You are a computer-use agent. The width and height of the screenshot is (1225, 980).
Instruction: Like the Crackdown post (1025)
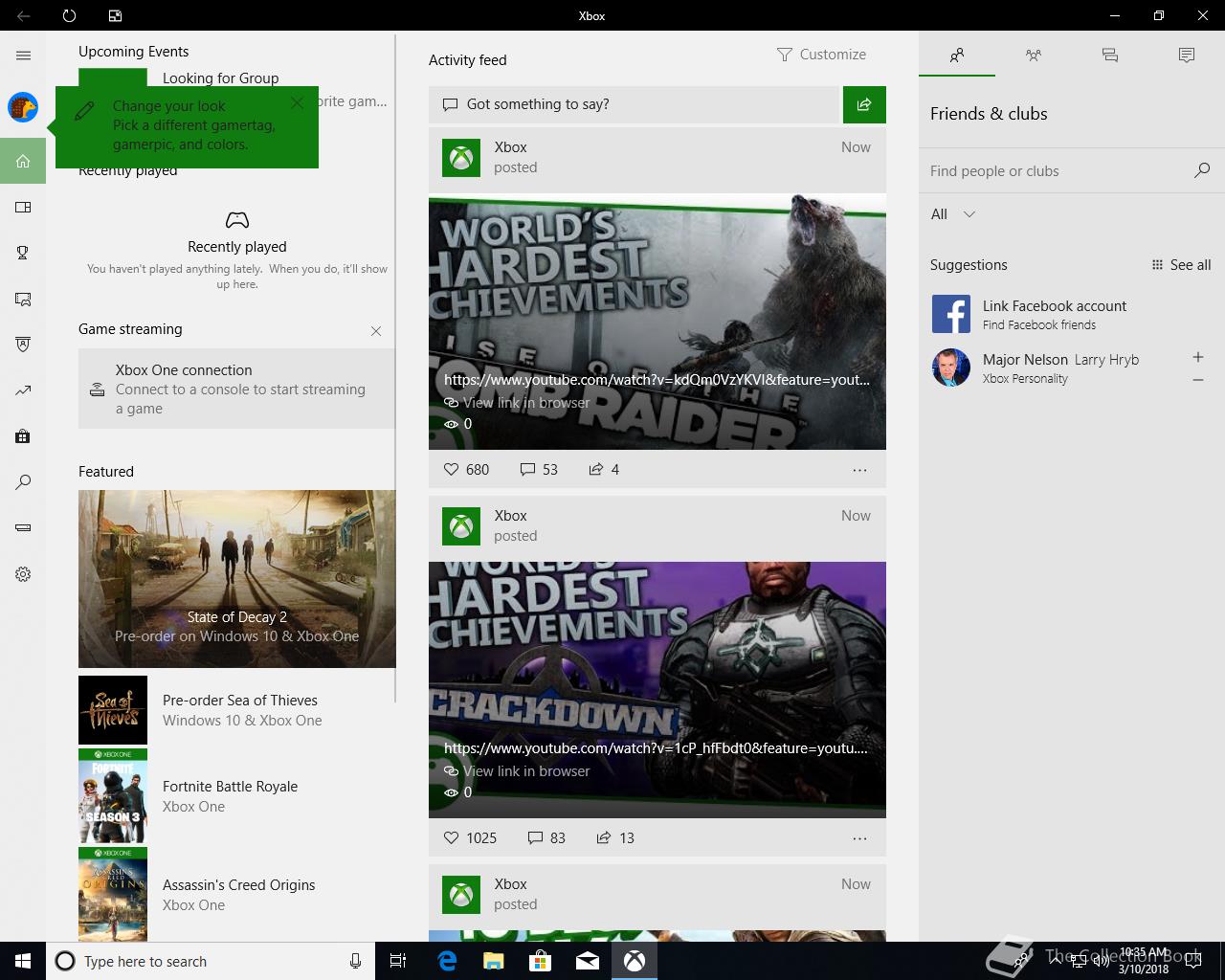click(470, 837)
